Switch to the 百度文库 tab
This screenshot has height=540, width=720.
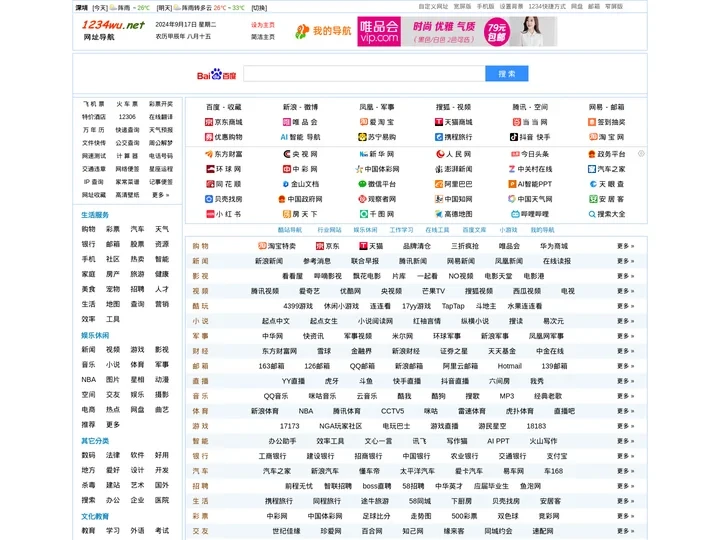click(x=474, y=230)
